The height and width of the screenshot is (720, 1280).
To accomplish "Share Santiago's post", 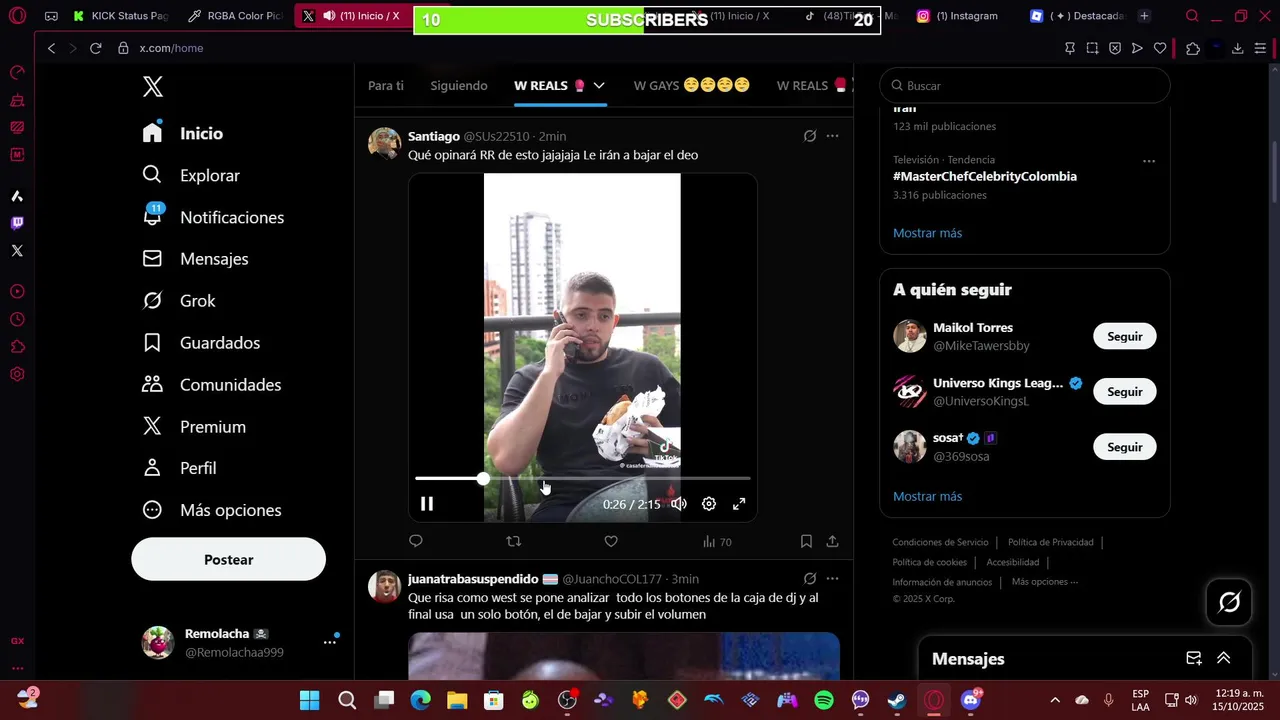I will (832, 541).
